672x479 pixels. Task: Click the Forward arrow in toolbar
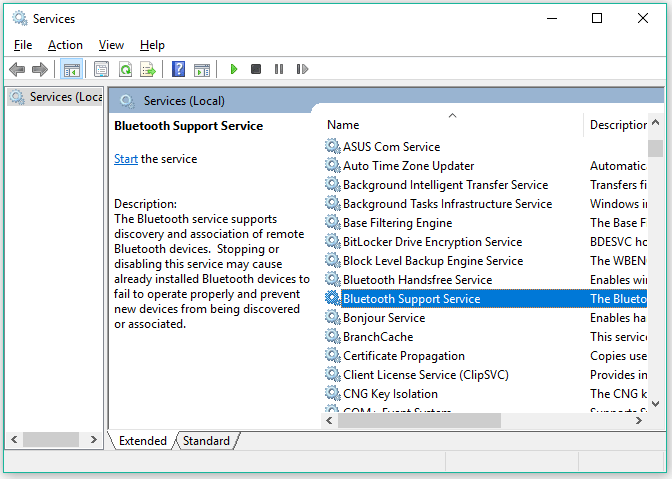[x=40, y=69]
